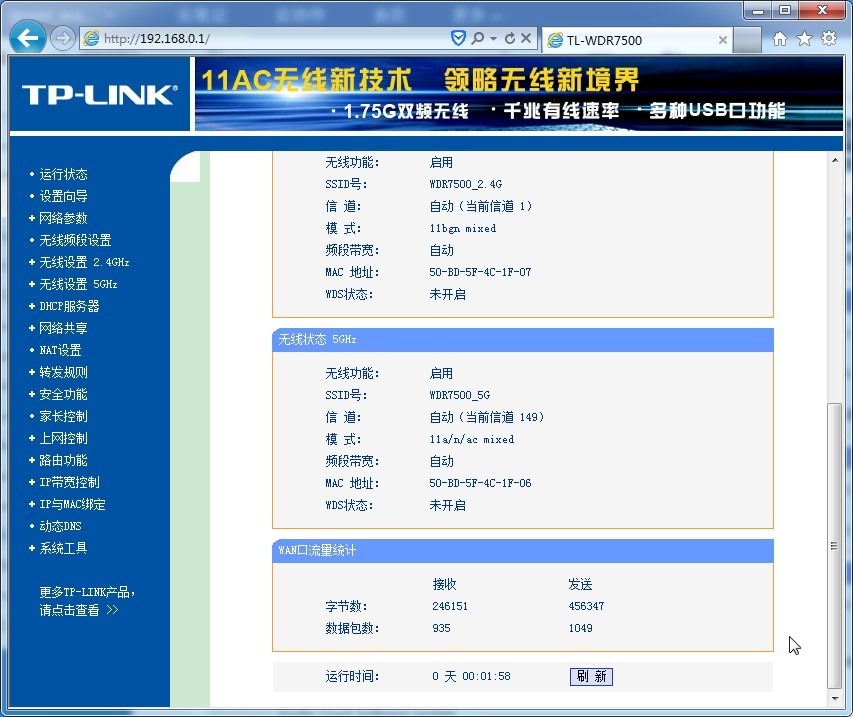Click the 5GHz SSID value WDR7500_5G
Screen dimensions: 853x717
pyautogui.click(x=460, y=395)
